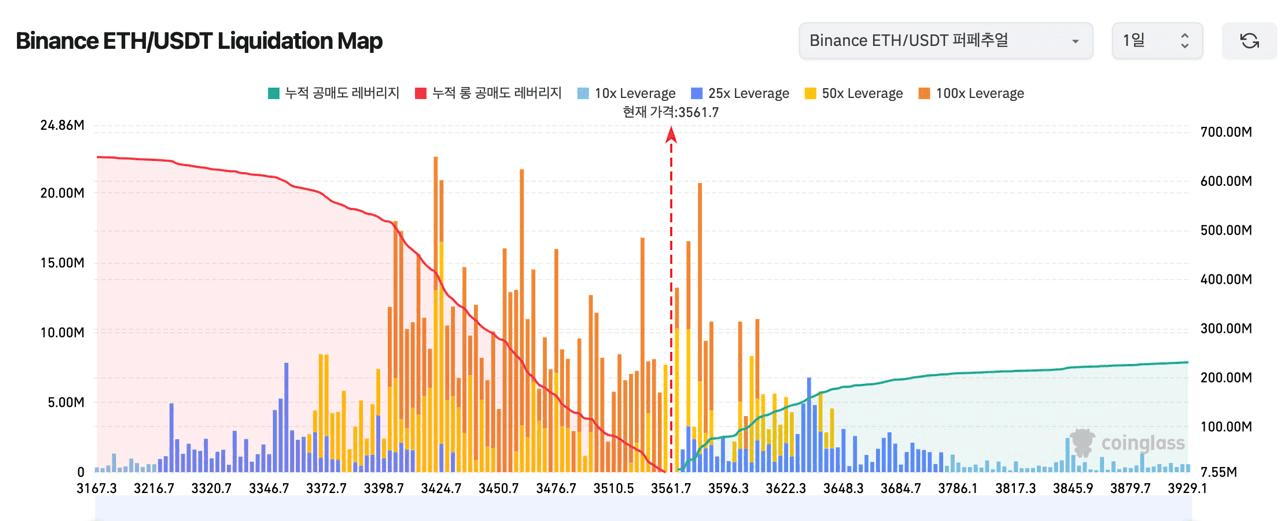Toggle the 100x Leverage legend series
This screenshot has height=521, width=1280.
coord(970,93)
